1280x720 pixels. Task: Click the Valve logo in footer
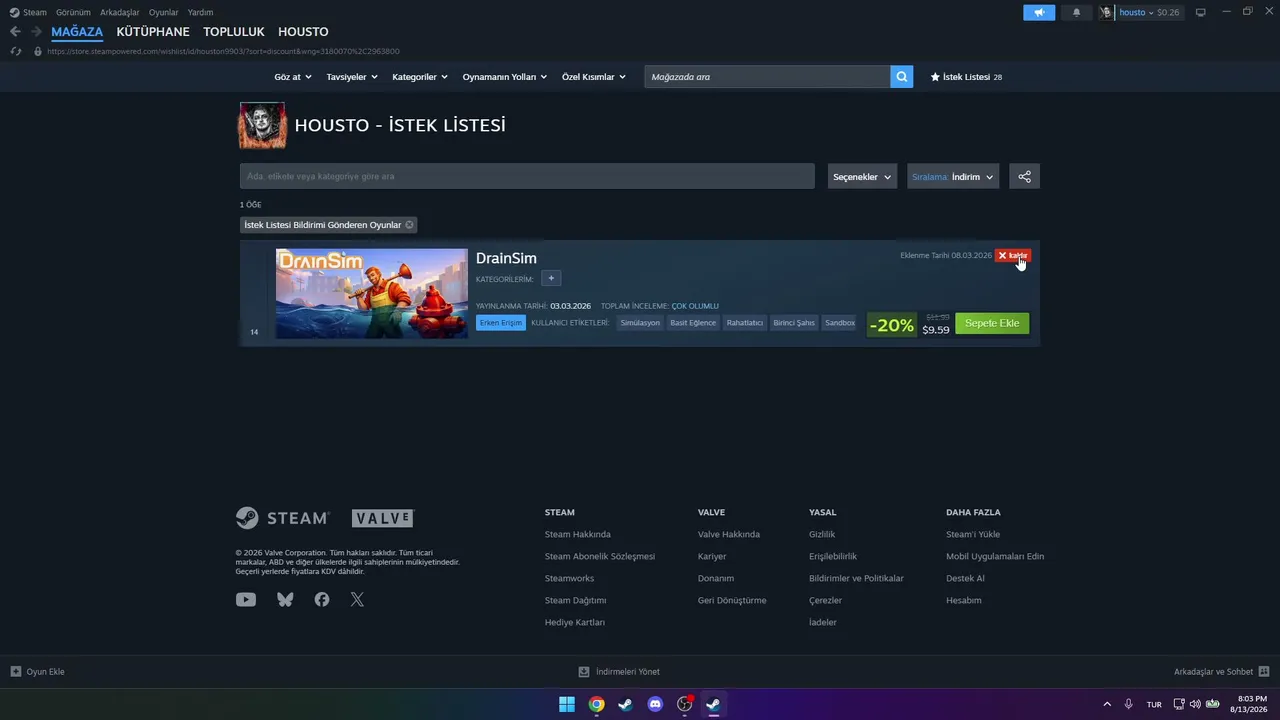pyautogui.click(x=382, y=518)
